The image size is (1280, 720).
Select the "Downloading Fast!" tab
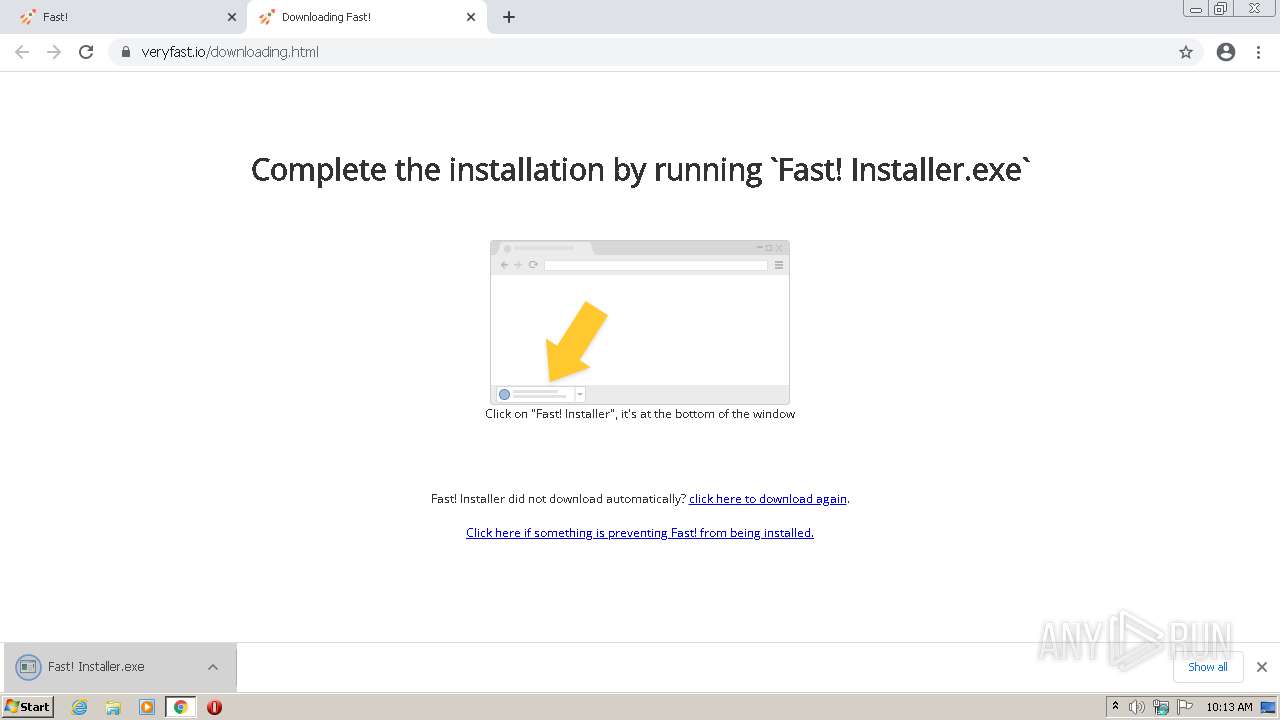point(365,17)
